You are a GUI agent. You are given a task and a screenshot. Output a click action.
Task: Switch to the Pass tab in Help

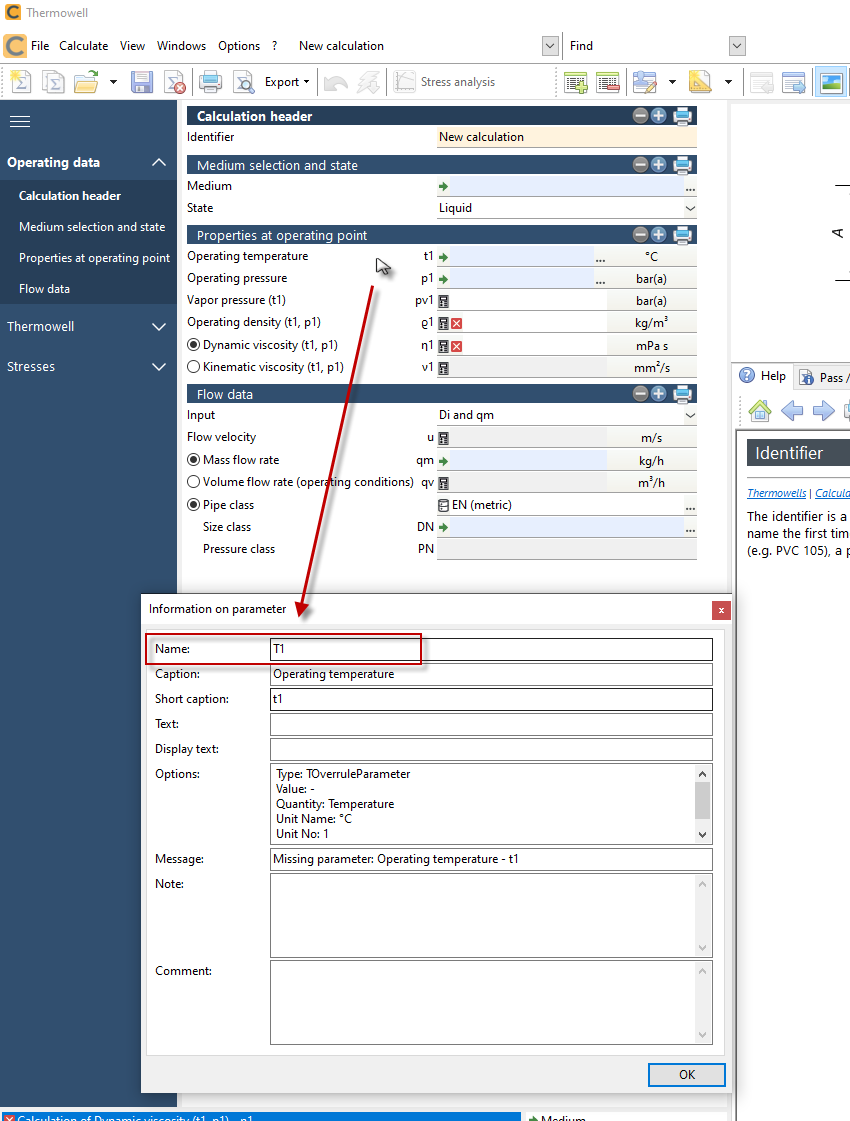(825, 376)
